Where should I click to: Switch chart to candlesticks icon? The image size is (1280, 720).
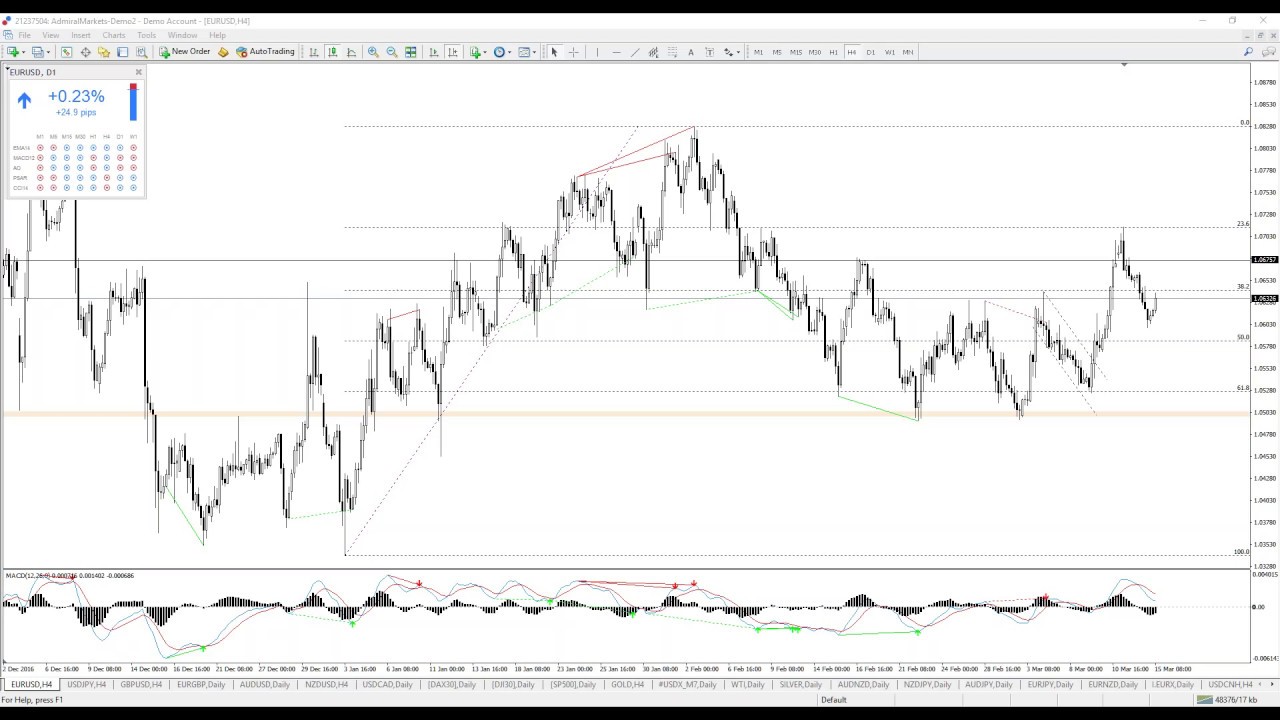[332, 52]
